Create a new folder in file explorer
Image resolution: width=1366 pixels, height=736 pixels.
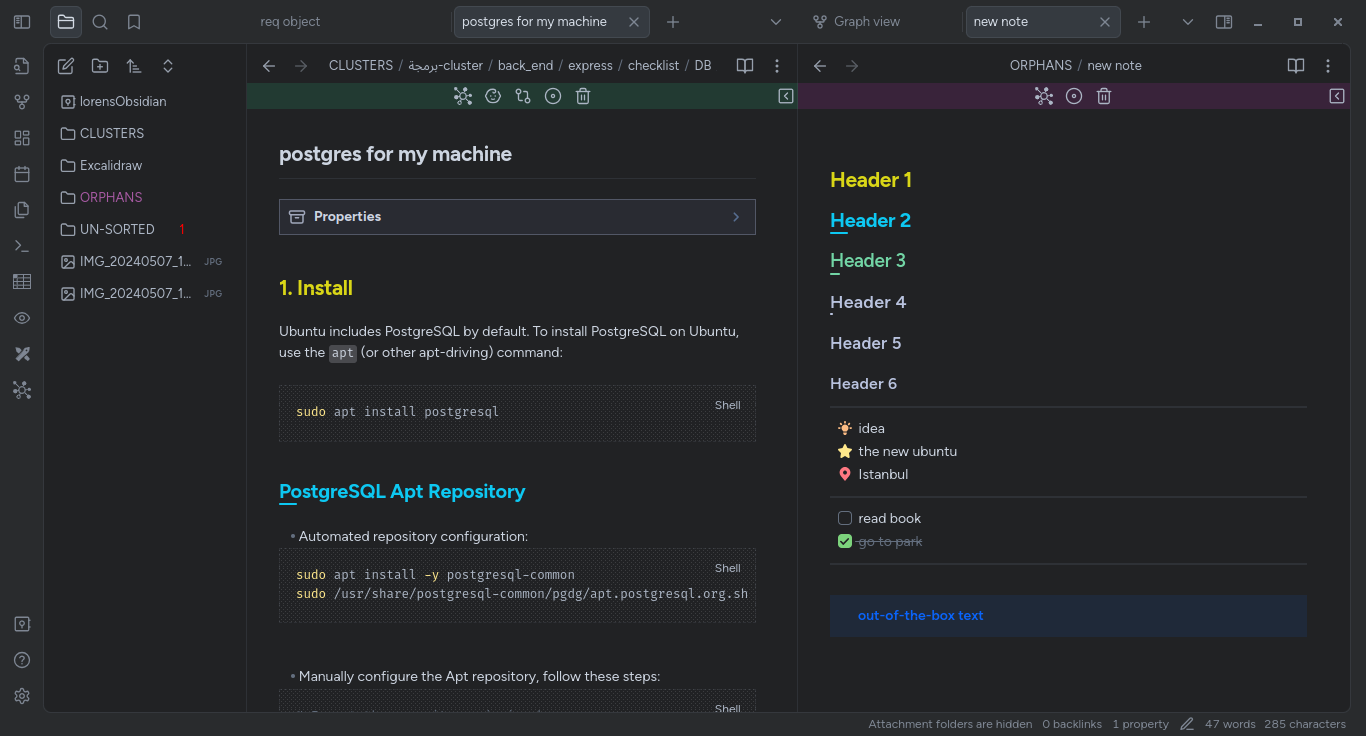tap(100, 66)
